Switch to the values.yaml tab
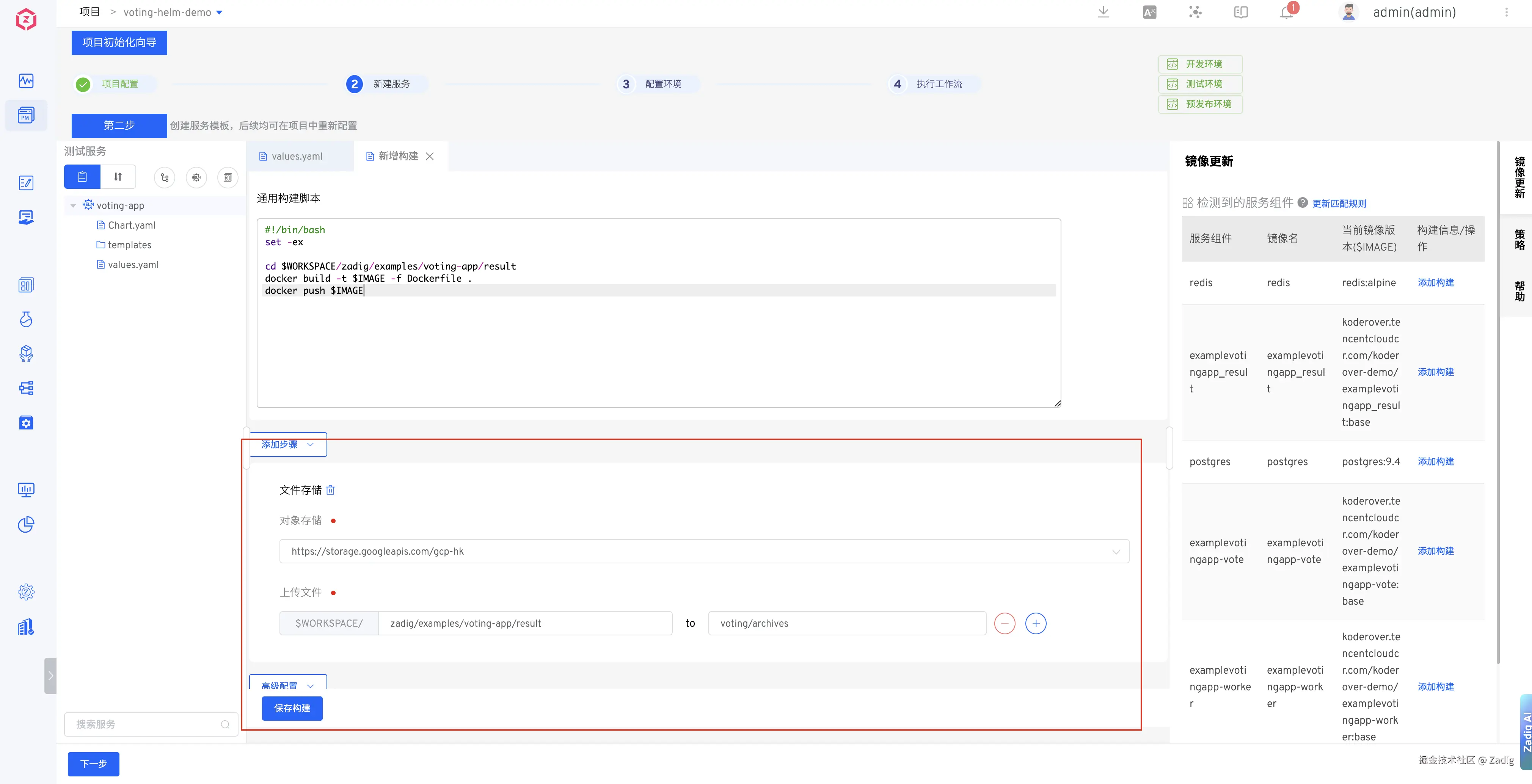The height and width of the screenshot is (784, 1532). coord(296,156)
